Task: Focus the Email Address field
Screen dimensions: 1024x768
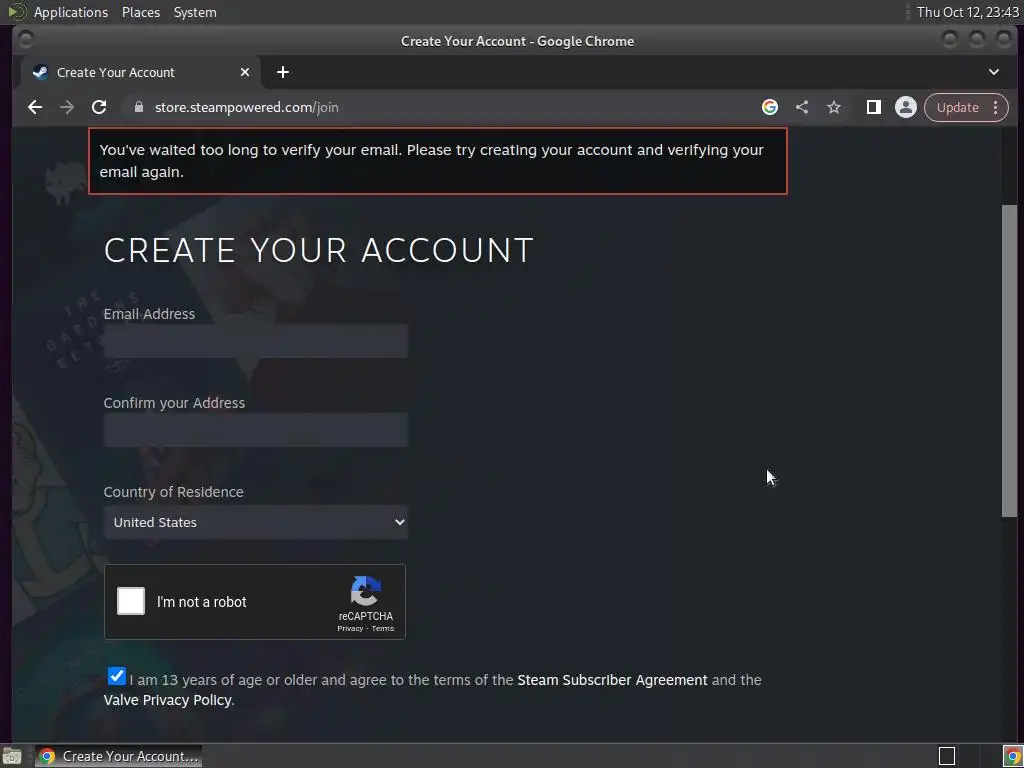Action: (x=255, y=341)
